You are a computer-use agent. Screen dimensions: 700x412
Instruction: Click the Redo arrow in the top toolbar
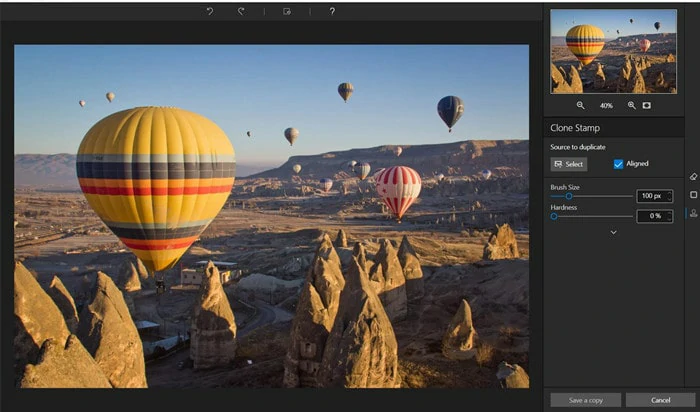click(241, 11)
